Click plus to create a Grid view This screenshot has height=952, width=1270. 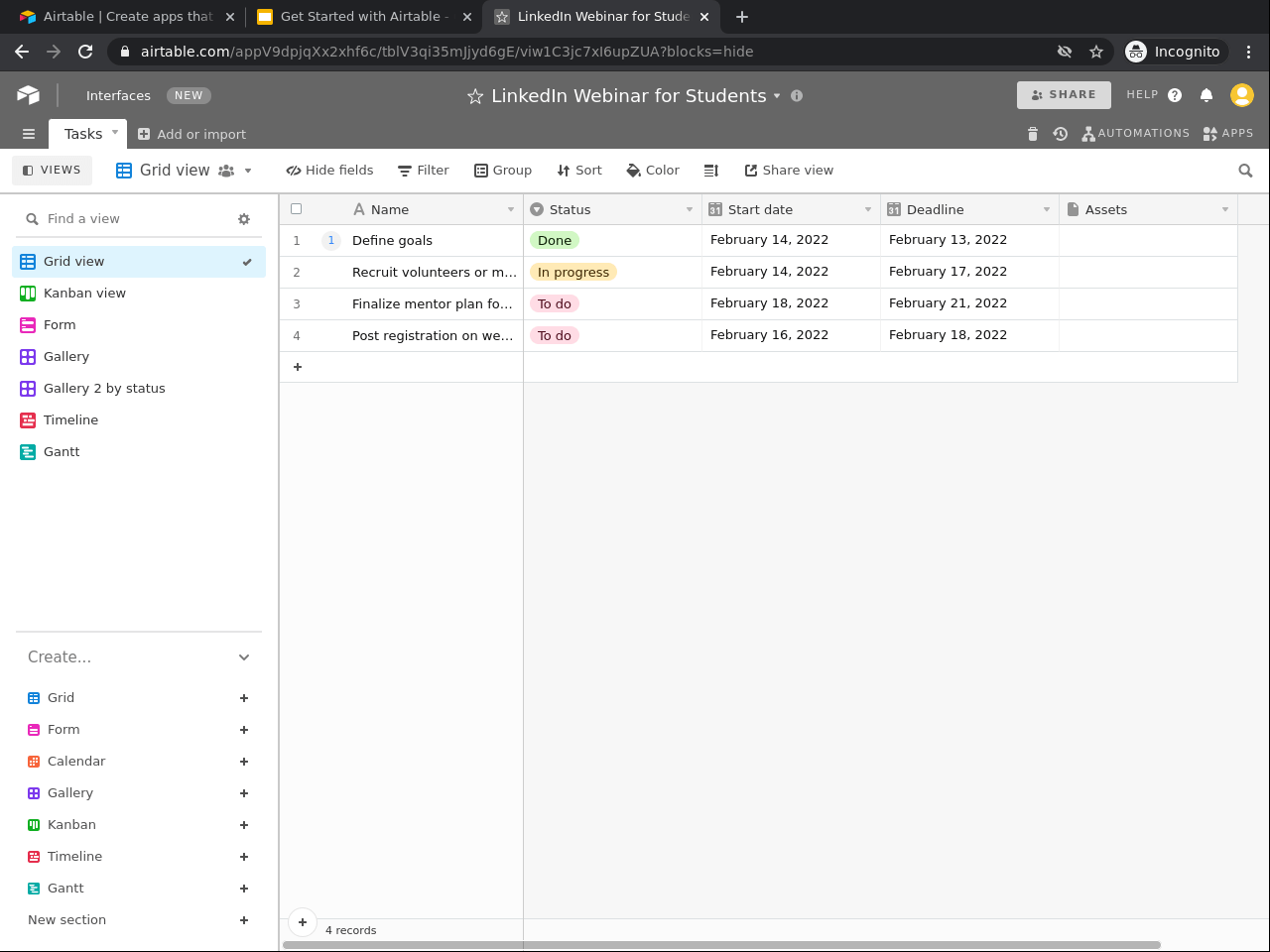(x=244, y=698)
